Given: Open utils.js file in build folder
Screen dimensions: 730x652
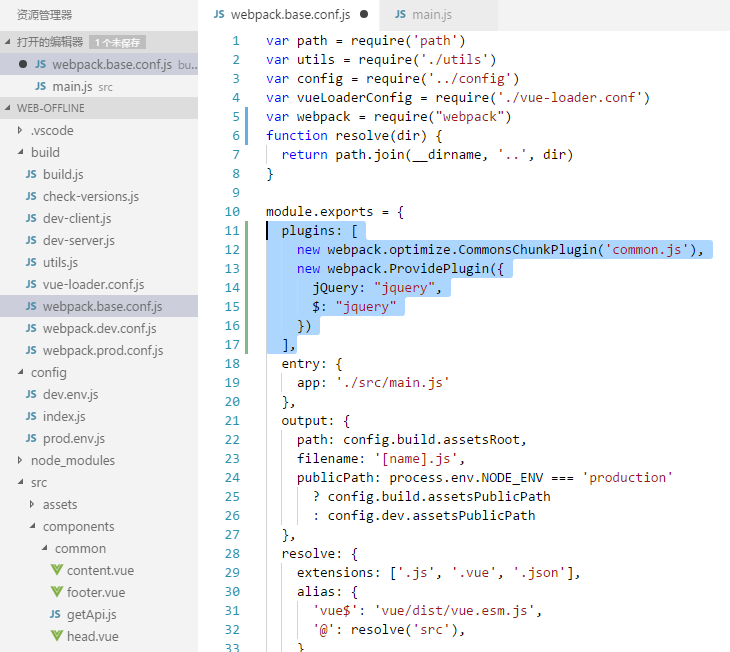Looking at the screenshot, I should tap(99, 262).
